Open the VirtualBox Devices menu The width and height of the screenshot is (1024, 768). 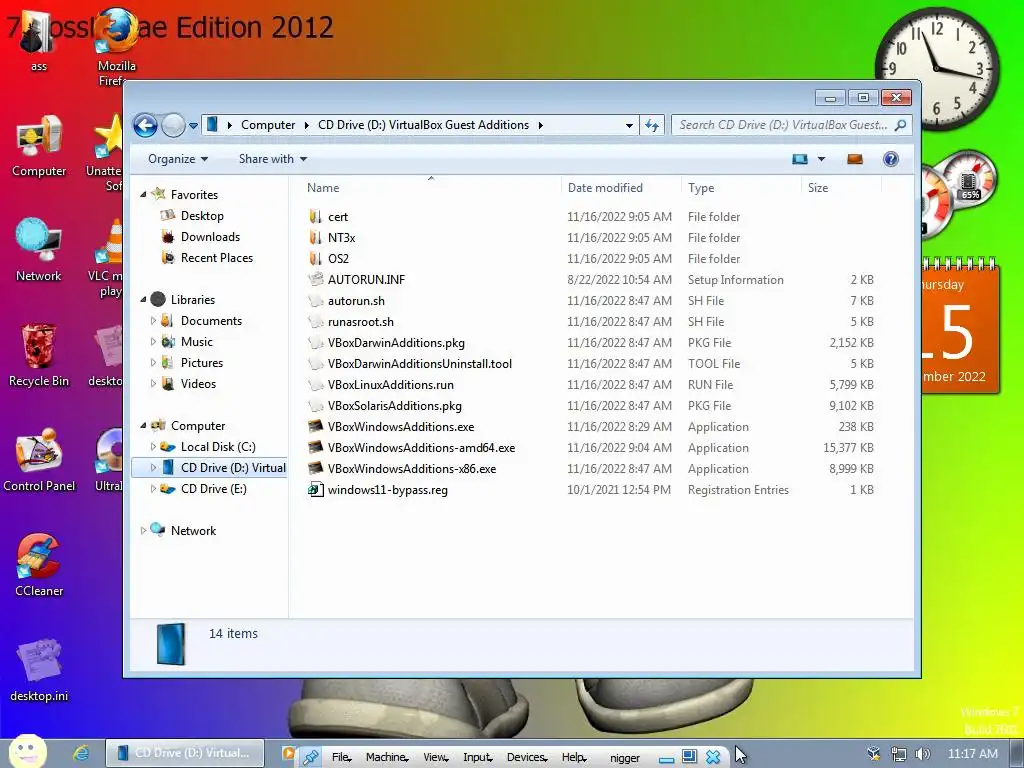(x=527, y=757)
